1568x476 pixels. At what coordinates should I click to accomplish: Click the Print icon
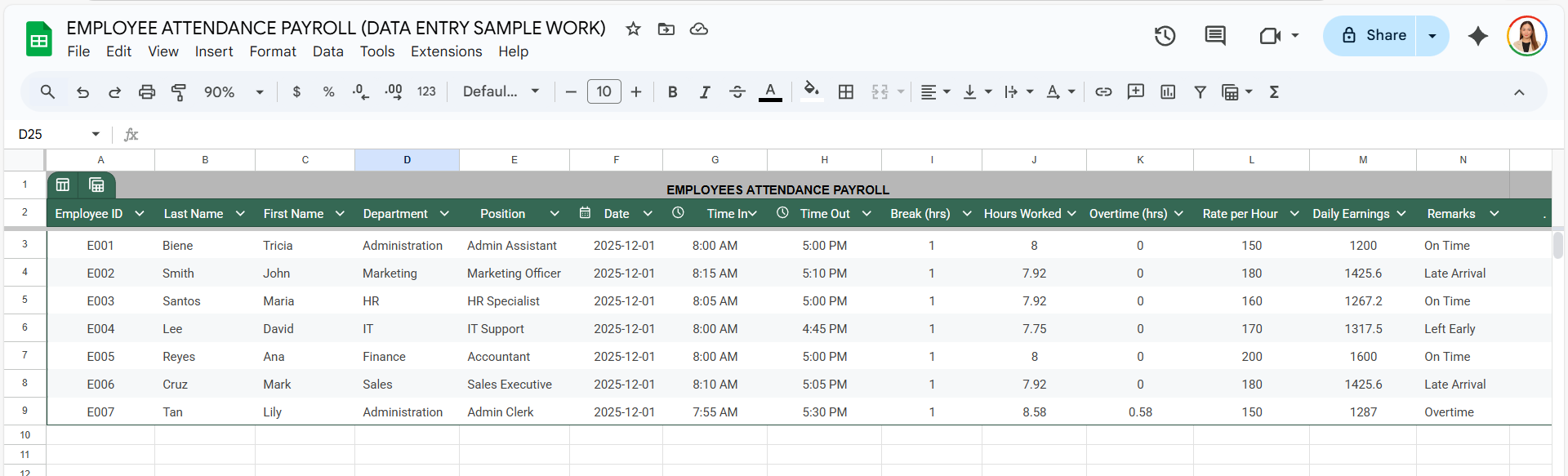(x=147, y=92)
